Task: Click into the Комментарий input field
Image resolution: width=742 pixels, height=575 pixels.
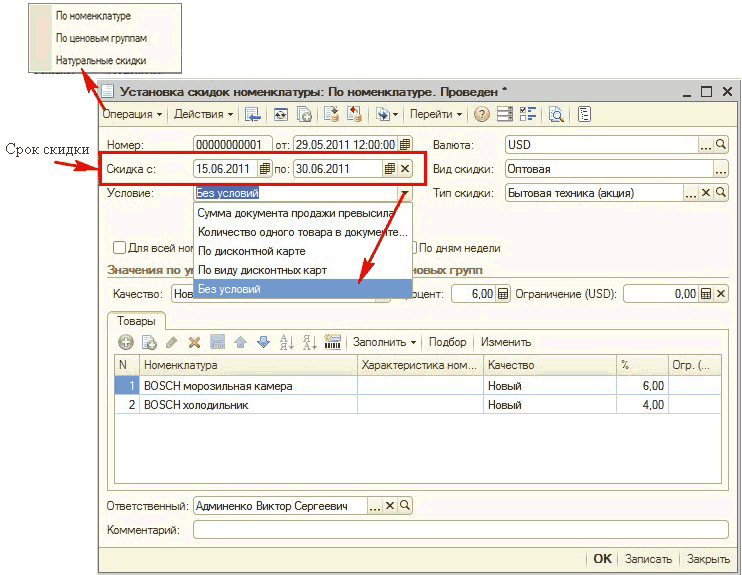Action: click(460, 530)
